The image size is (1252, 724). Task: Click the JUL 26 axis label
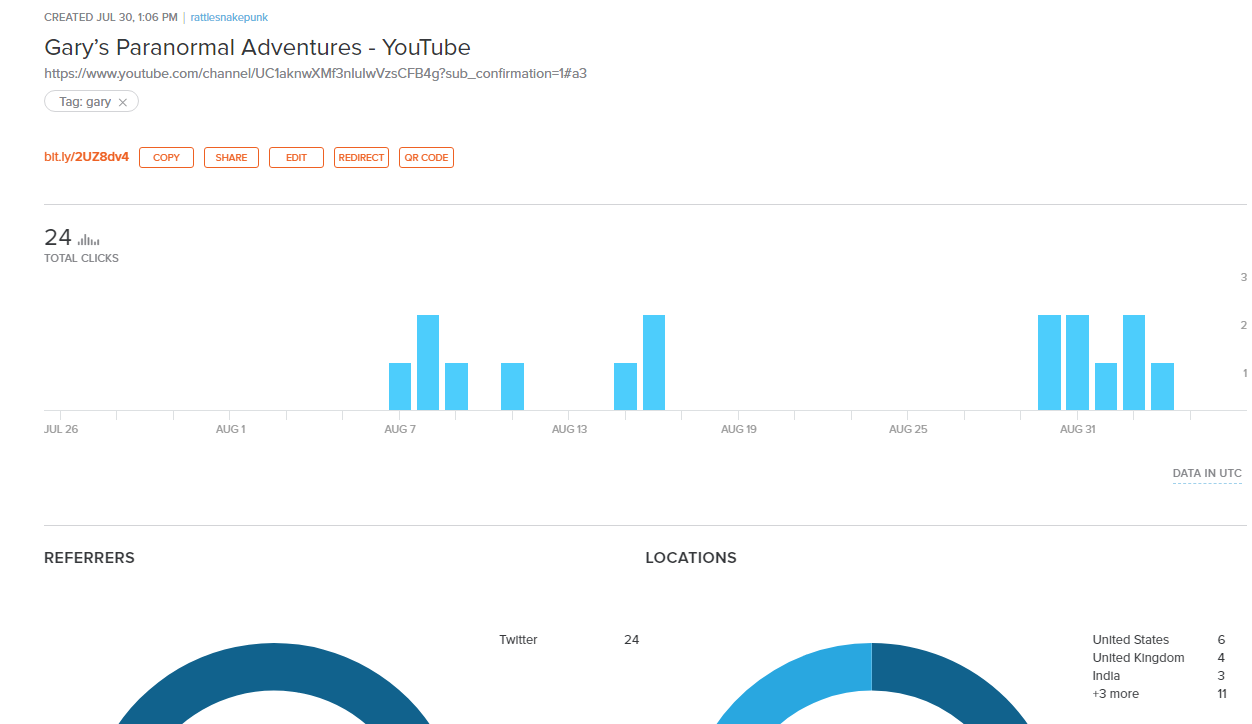[x=61, y=429]
